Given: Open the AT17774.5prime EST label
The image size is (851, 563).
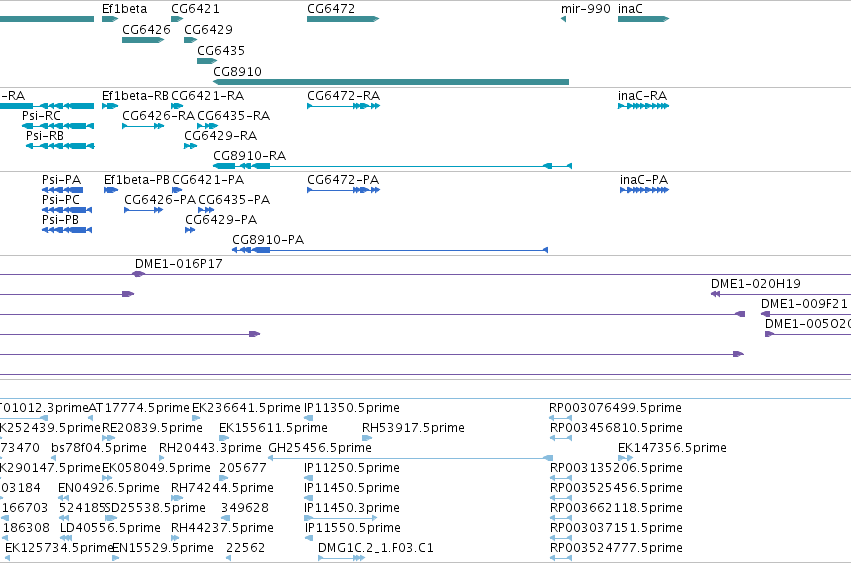Looking at the screenshot, I should click(139, 408).
